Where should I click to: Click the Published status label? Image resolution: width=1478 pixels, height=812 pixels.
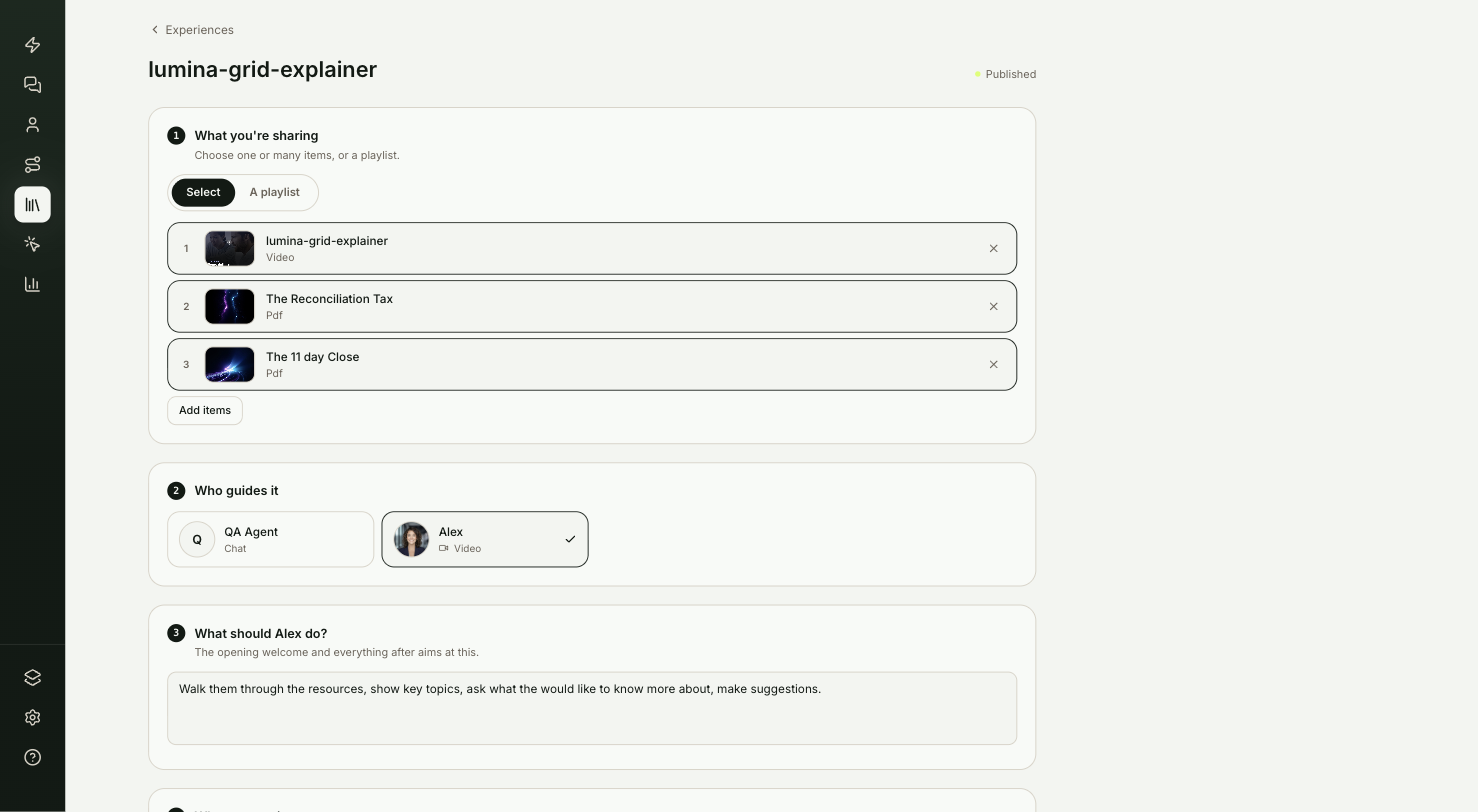point(1006,74)
